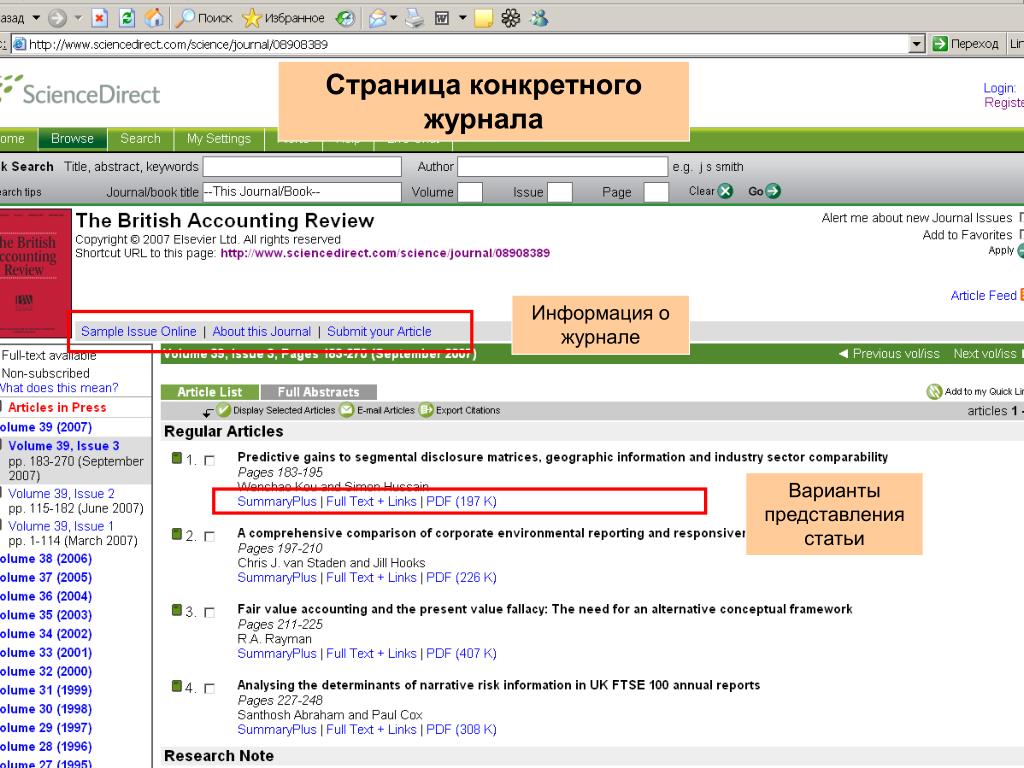Click the Author search field
The width and height of the screenshot is (1024, 768).
point(562,167)
